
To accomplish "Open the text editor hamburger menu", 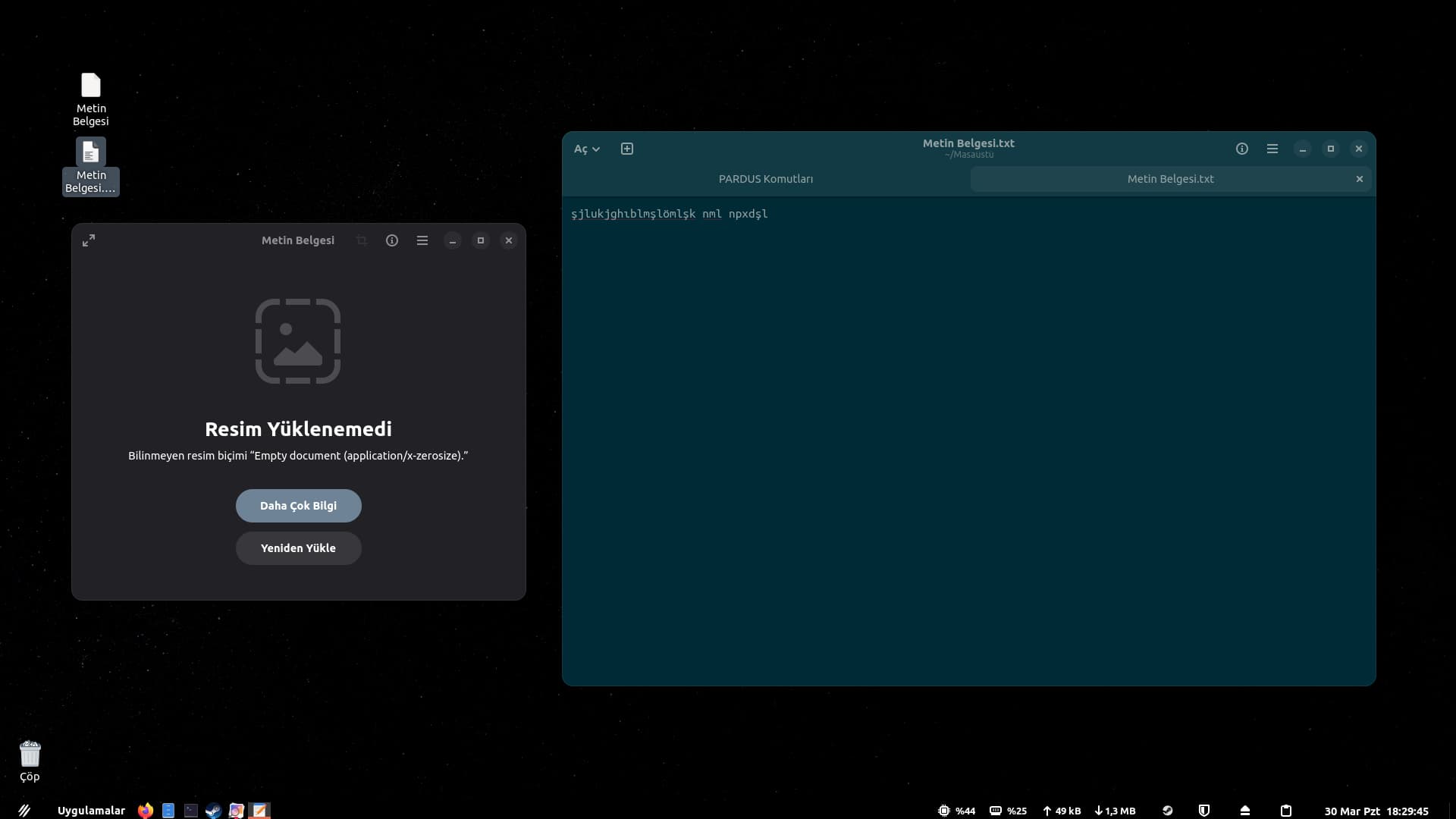I will (1272, 149).
